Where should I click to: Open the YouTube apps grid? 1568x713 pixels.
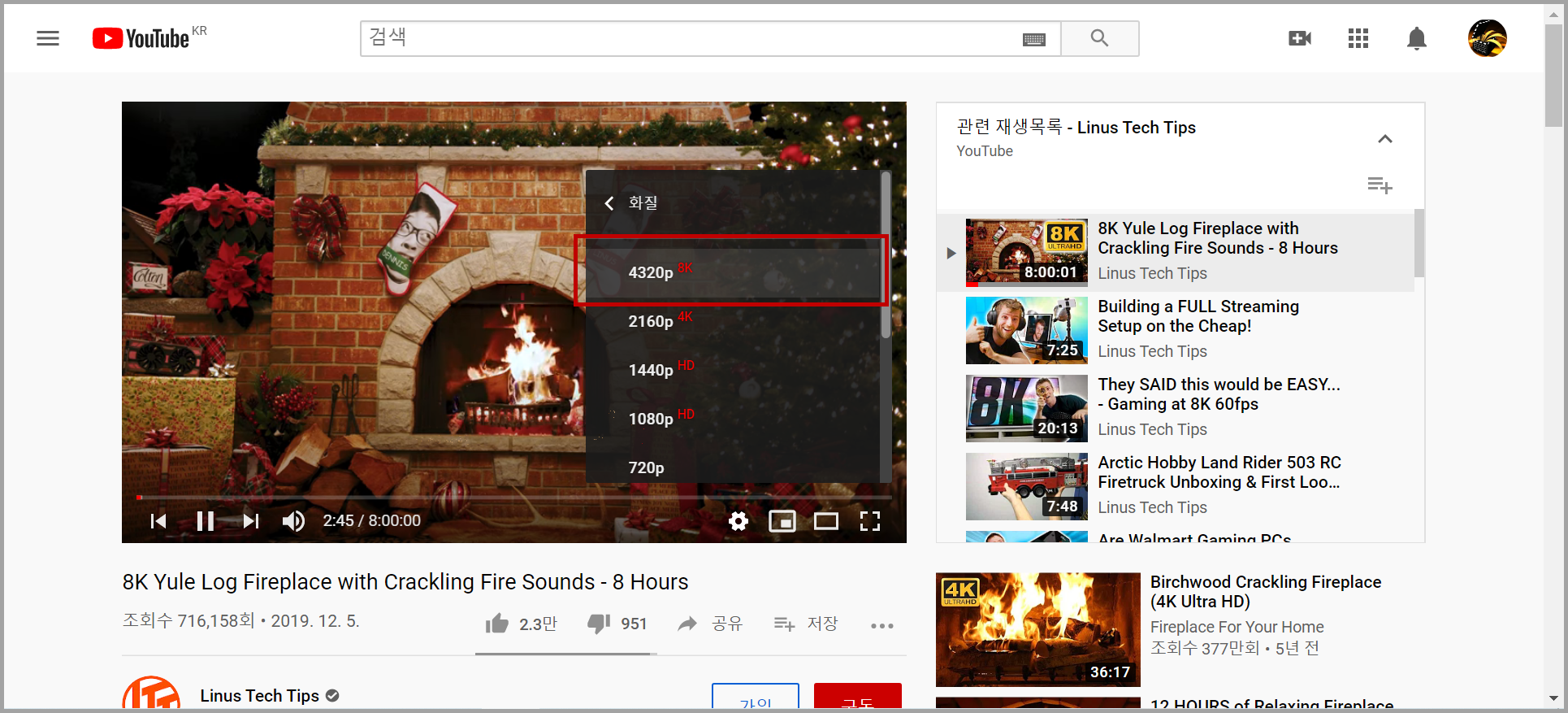[x=1358, y=38]
